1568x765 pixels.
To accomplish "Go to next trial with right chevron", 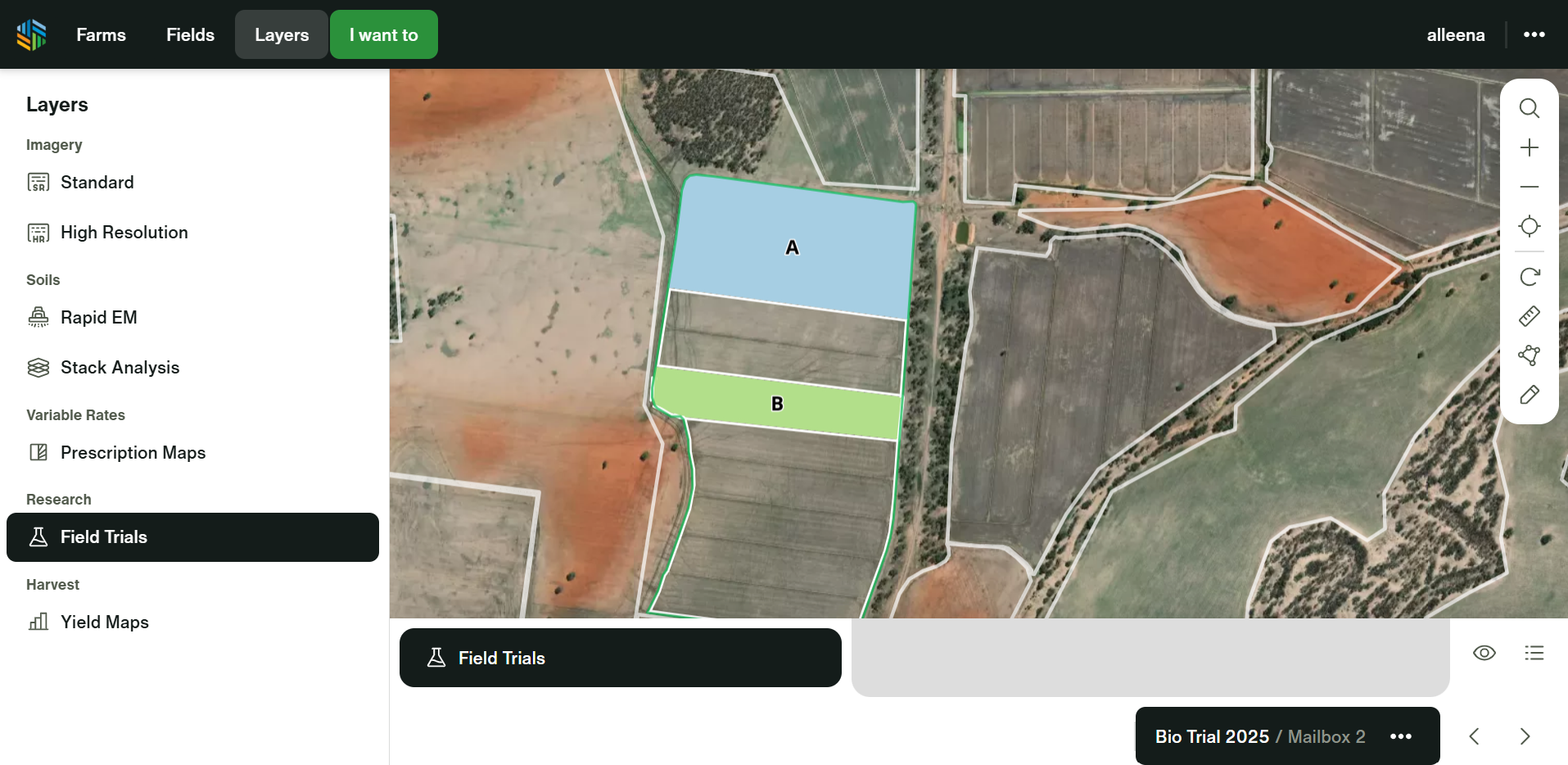I will tap(1525, 736).
